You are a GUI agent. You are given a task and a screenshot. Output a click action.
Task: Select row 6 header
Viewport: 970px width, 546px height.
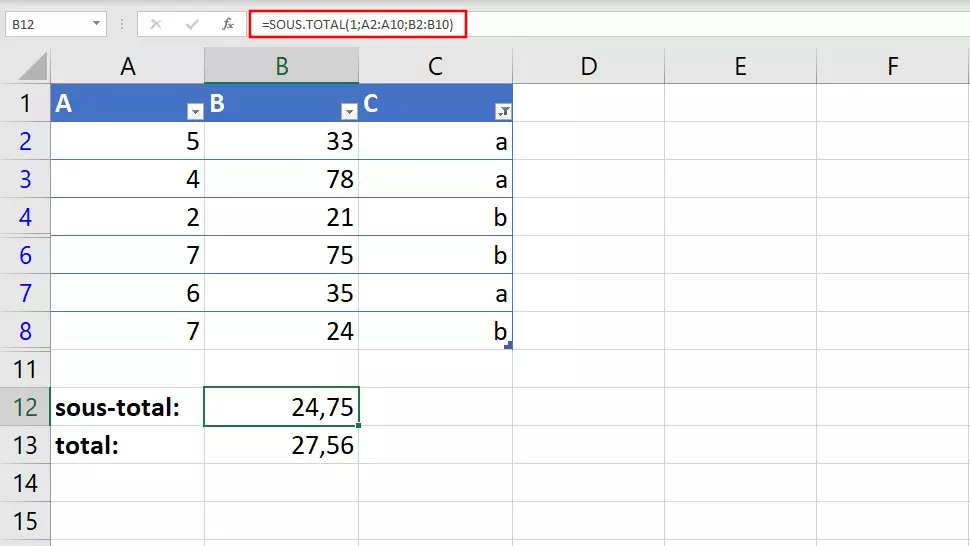(25, 255)
